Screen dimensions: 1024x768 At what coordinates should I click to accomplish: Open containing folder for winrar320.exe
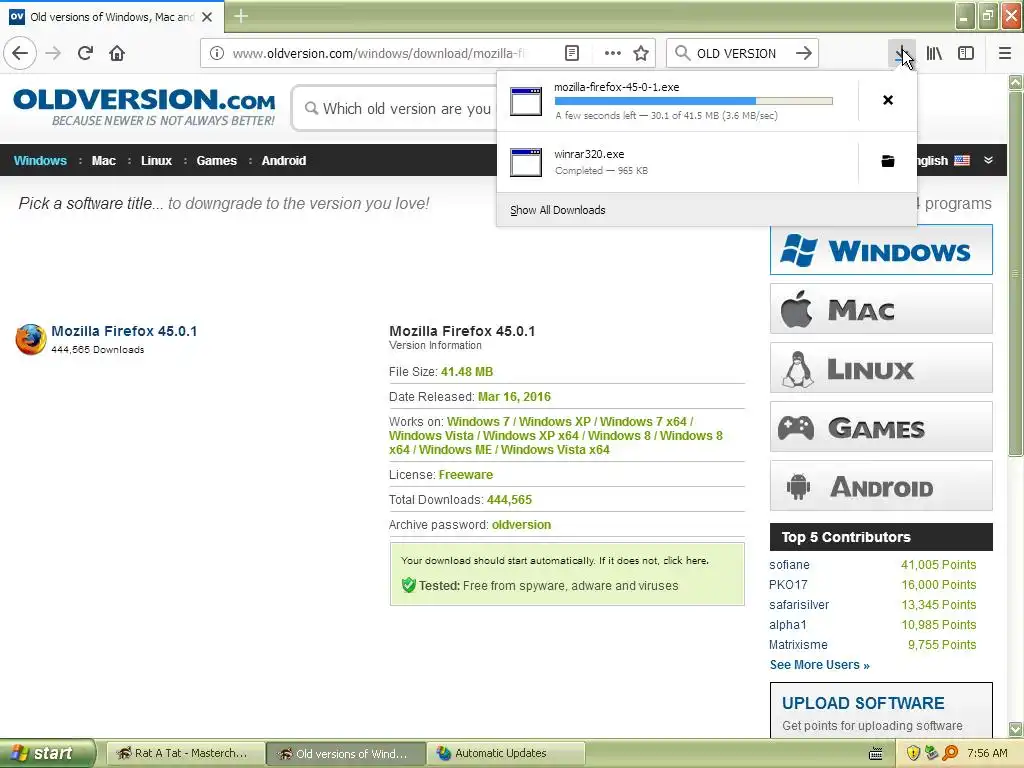click(x=888, y=161)
